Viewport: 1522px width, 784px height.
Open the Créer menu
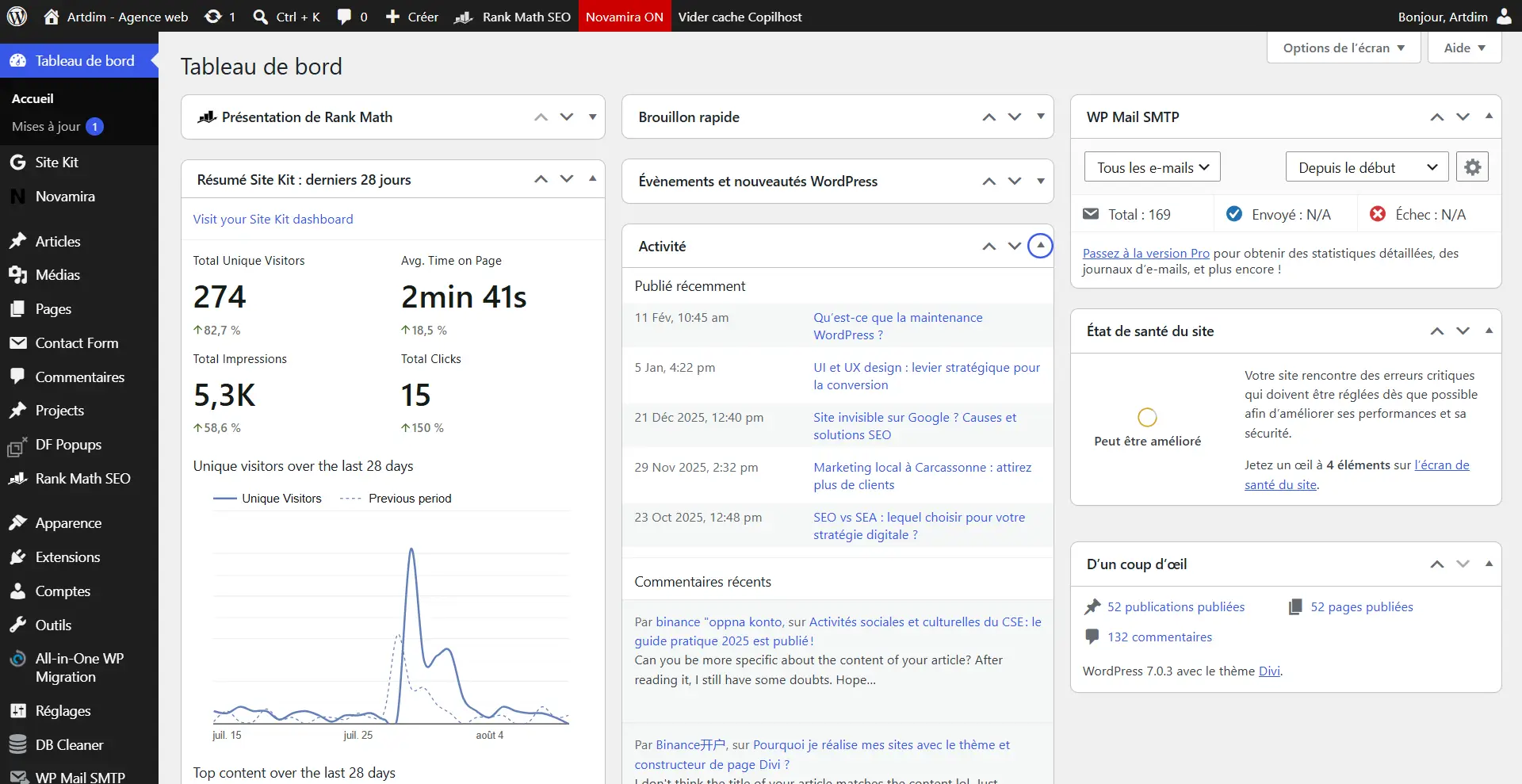(x=411, y=17)
